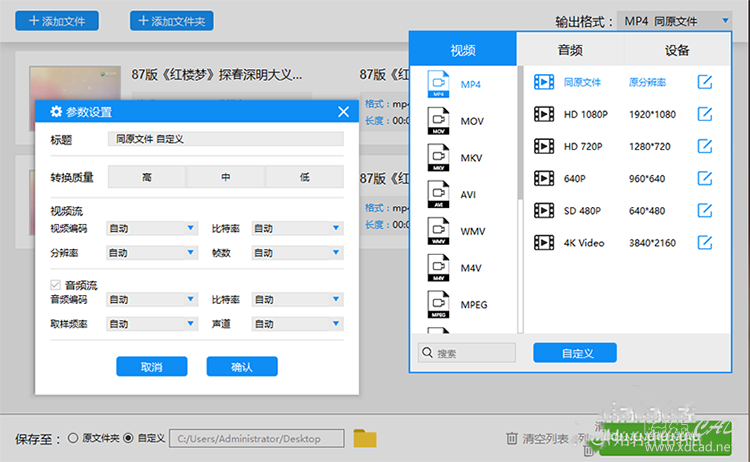750x462 pixels.
Task: Select the WMV format icon
Action: (438, 231)
